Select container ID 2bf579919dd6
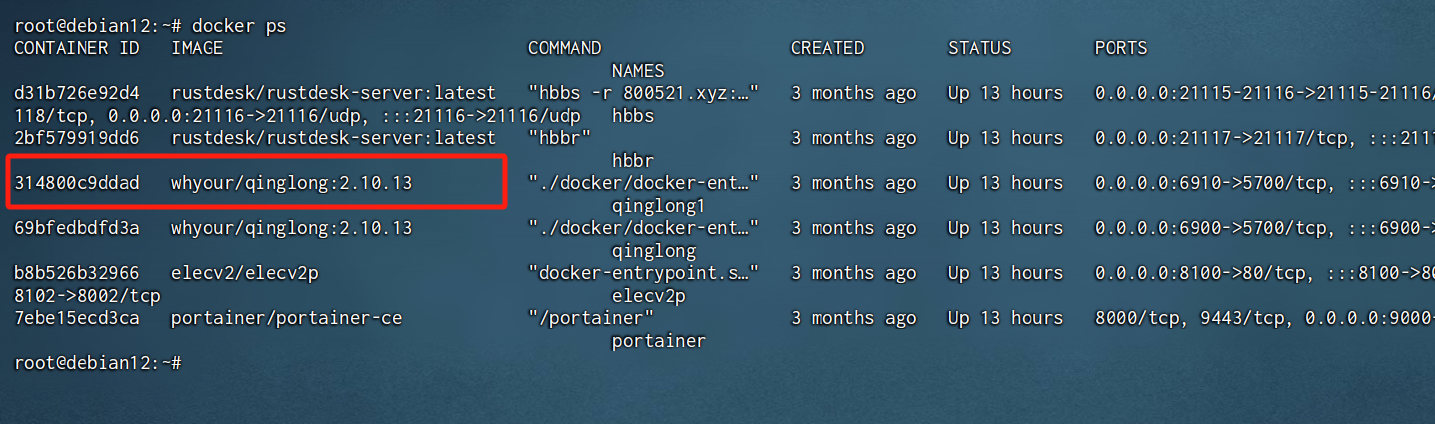 [x=77, y=138]
